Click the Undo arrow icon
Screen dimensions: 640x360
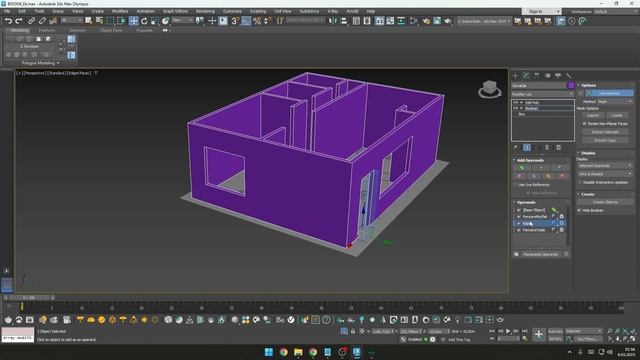click(x=8, y=21)
